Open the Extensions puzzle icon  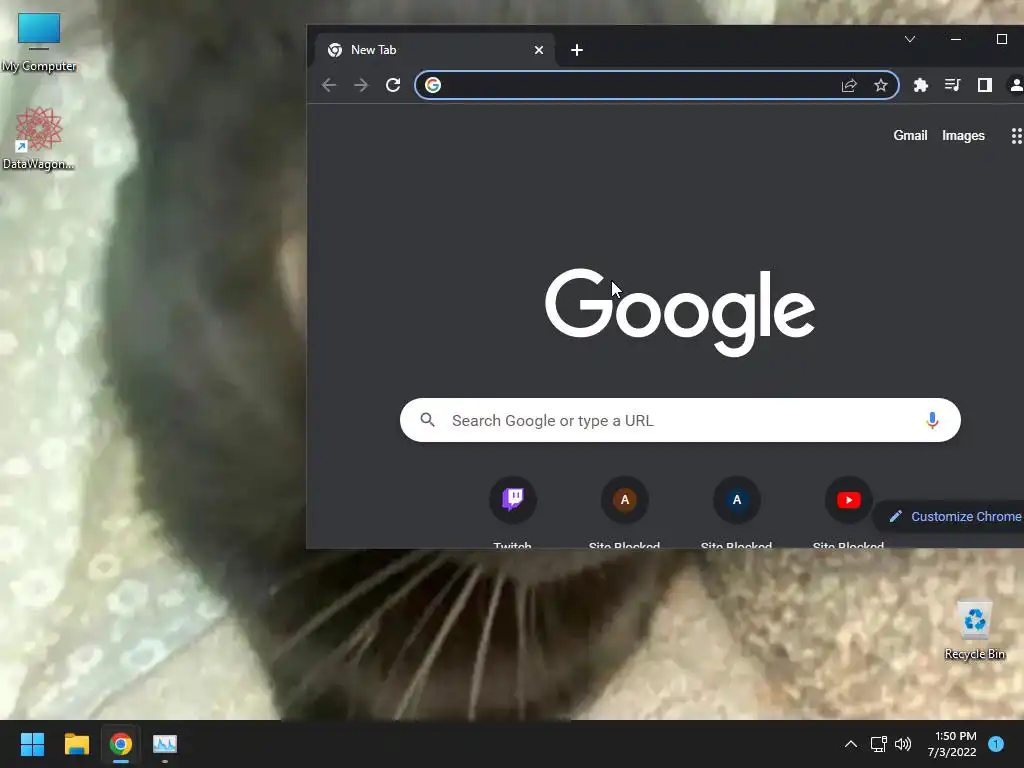(921, 85)
